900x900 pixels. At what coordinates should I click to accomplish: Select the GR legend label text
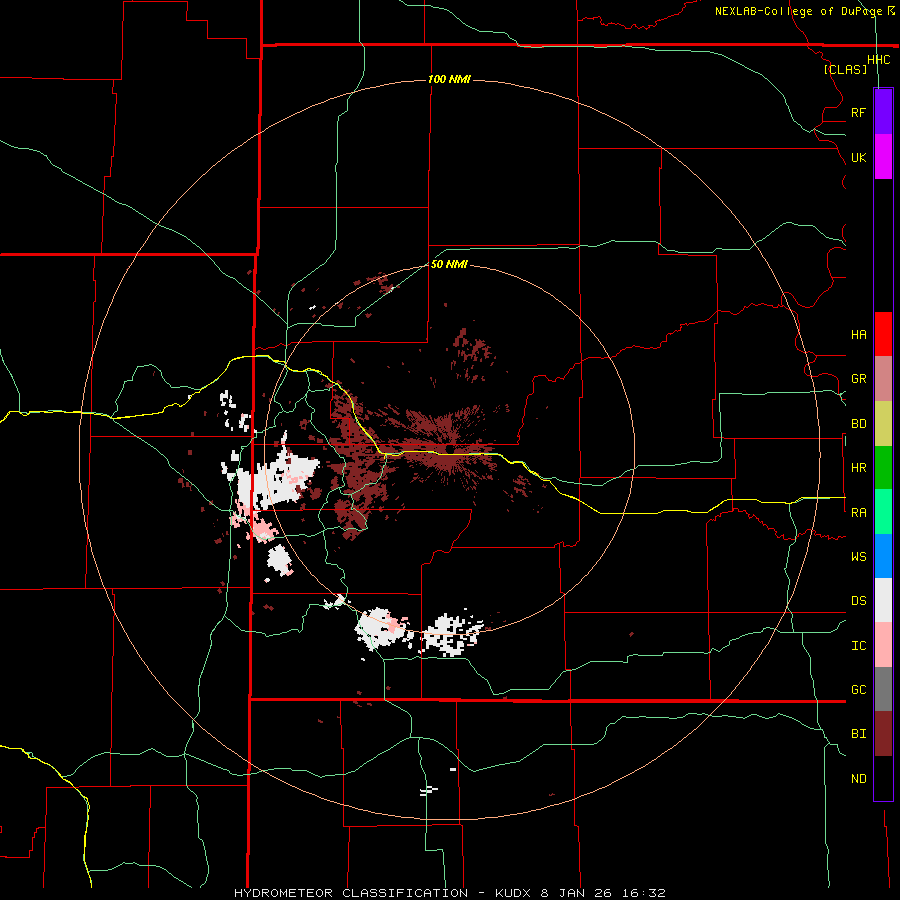pos(858,379)
